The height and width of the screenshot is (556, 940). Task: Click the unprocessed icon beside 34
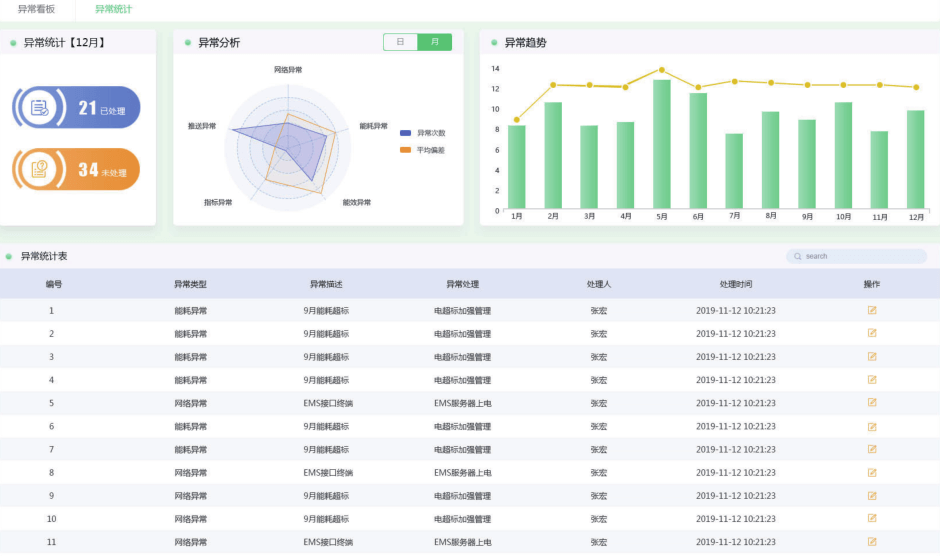coord(40,169)
